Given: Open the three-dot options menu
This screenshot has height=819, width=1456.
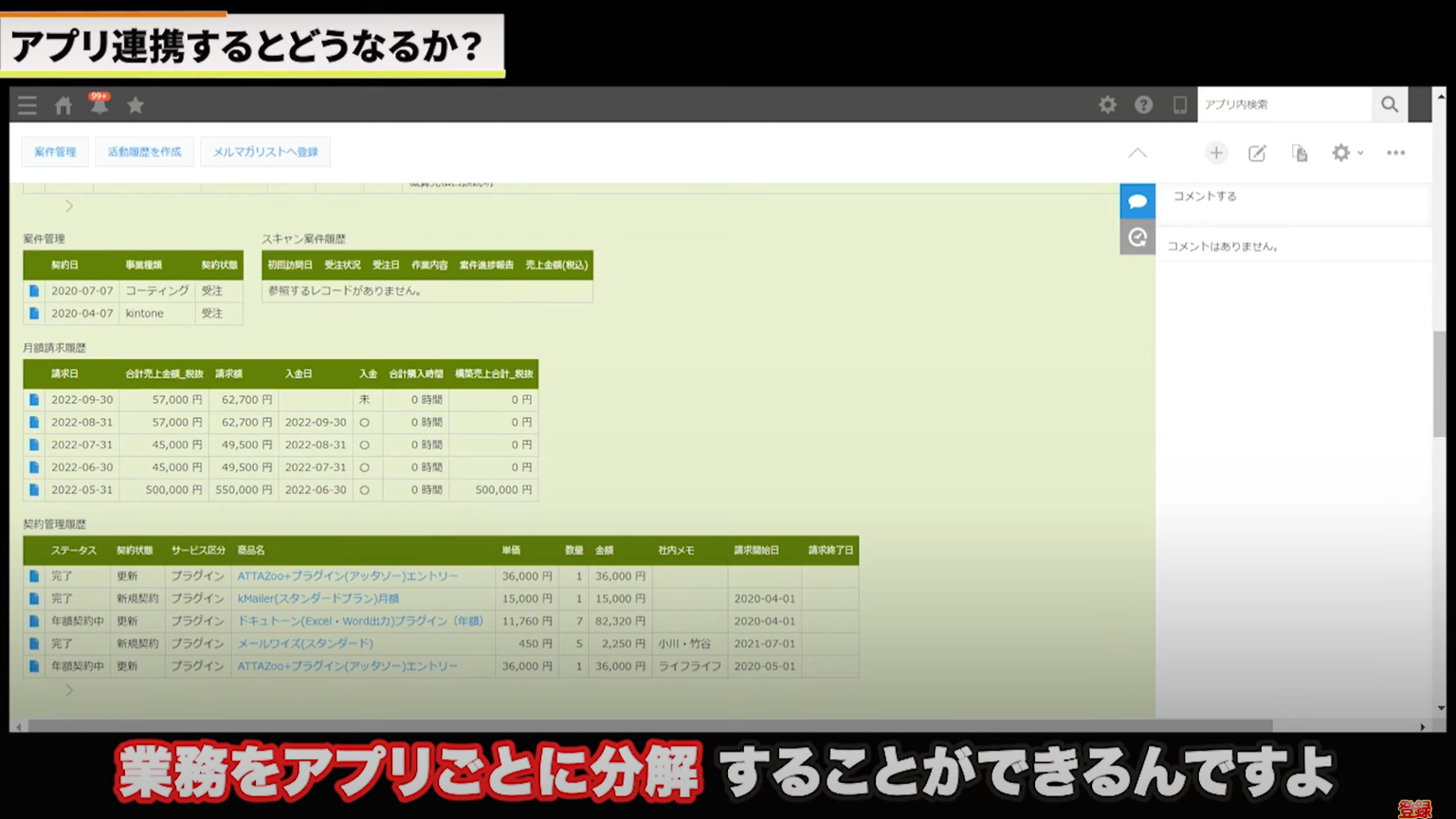Looking at the screenshot, I should click(x=1395, y=153).
